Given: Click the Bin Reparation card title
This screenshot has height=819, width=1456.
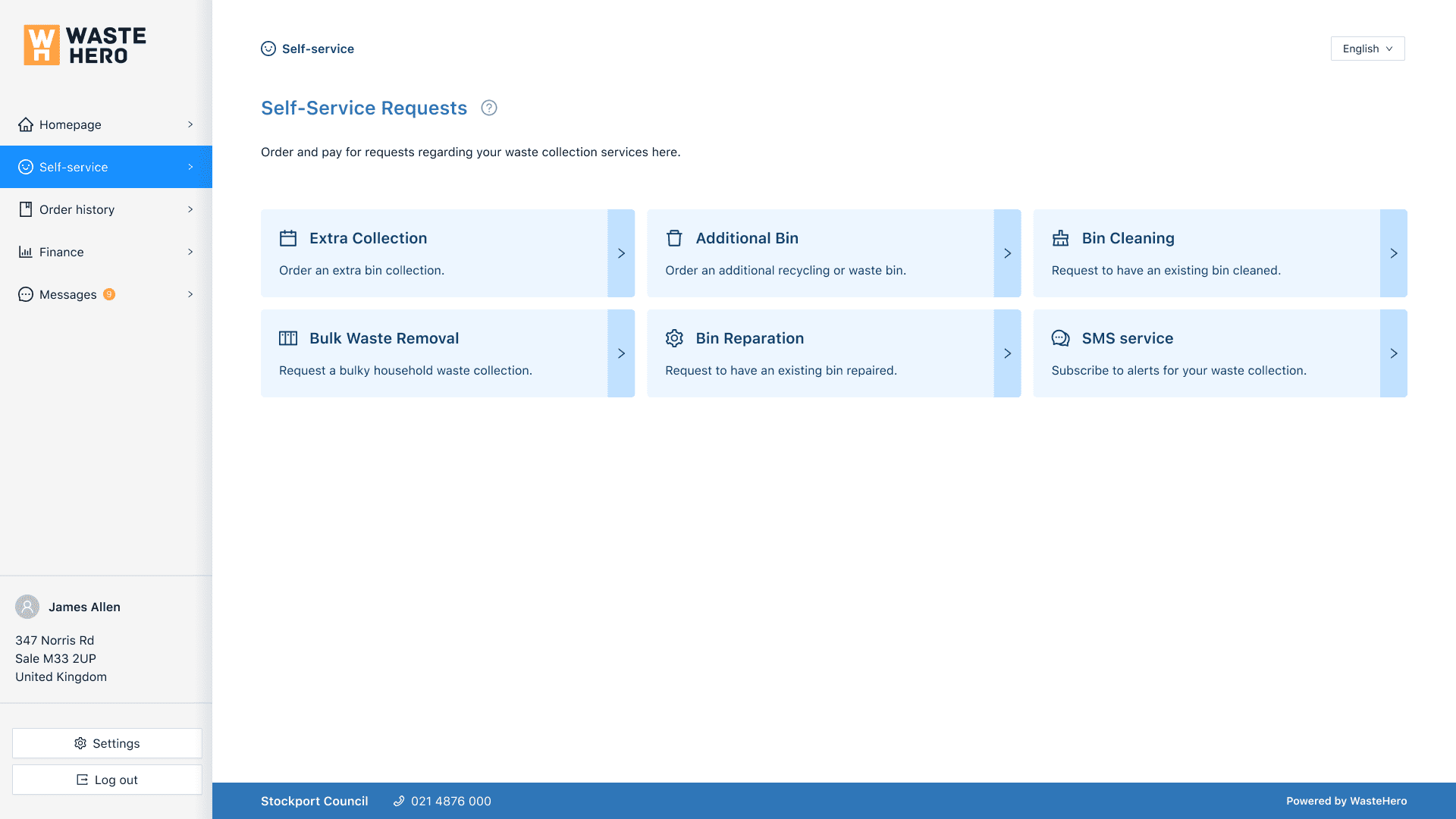Looking at the screenshot, I should click(x=749, y=338).
